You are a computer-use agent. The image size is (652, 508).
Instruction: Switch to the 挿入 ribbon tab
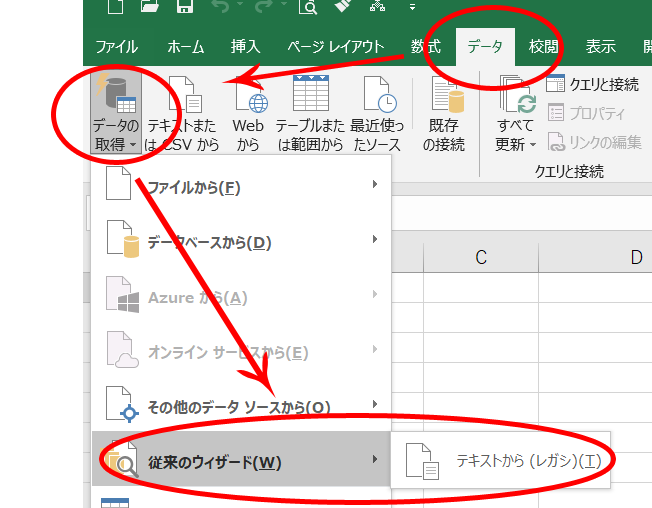click(x=244, y=47)
